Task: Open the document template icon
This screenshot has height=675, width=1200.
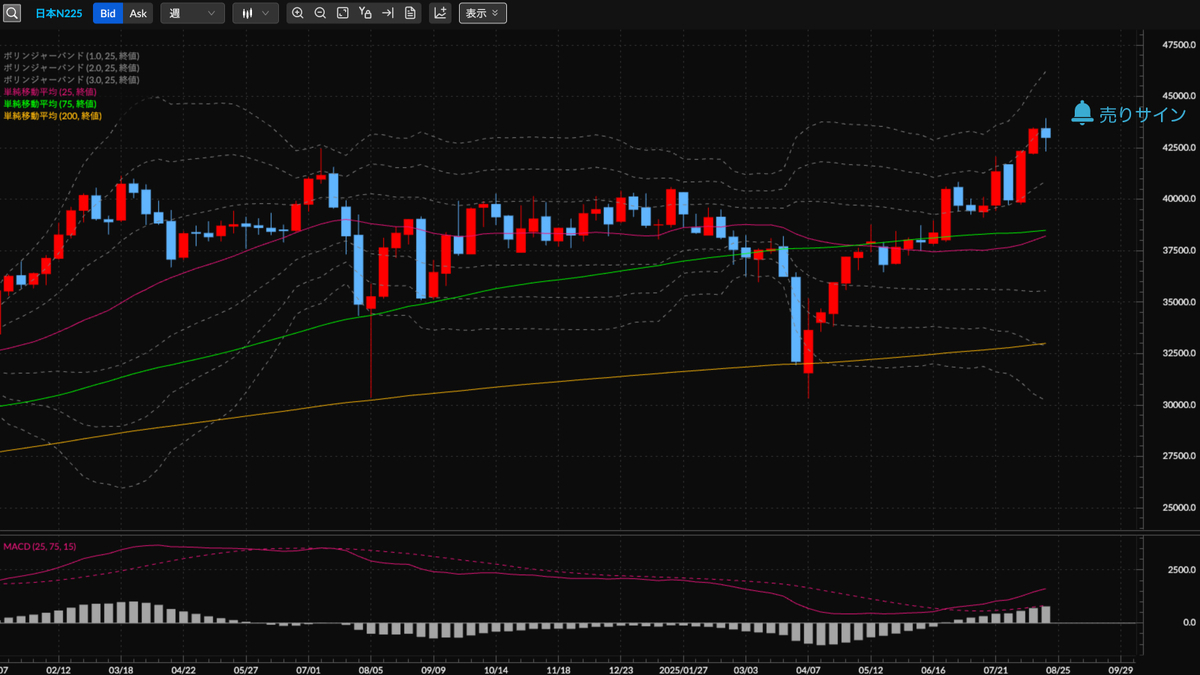Action: click(410, 13)
